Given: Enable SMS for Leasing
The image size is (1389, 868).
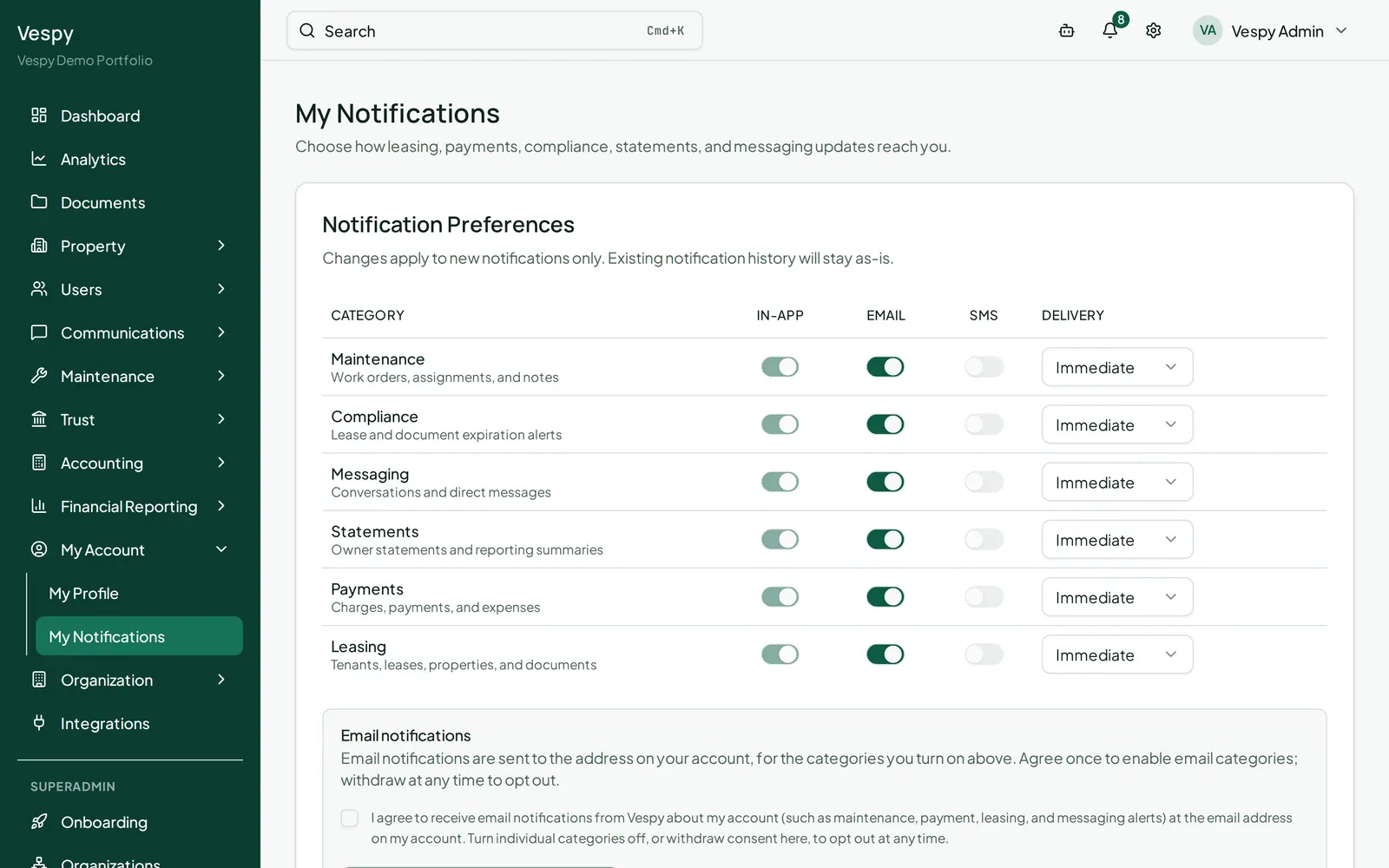Looking at the screenshot, I should click(984, 654).
